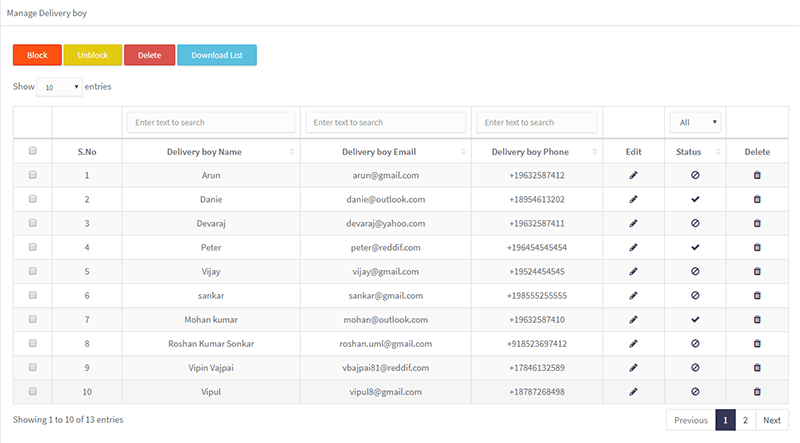Focus the email search field
800x443 pixels.
(386, 122)
